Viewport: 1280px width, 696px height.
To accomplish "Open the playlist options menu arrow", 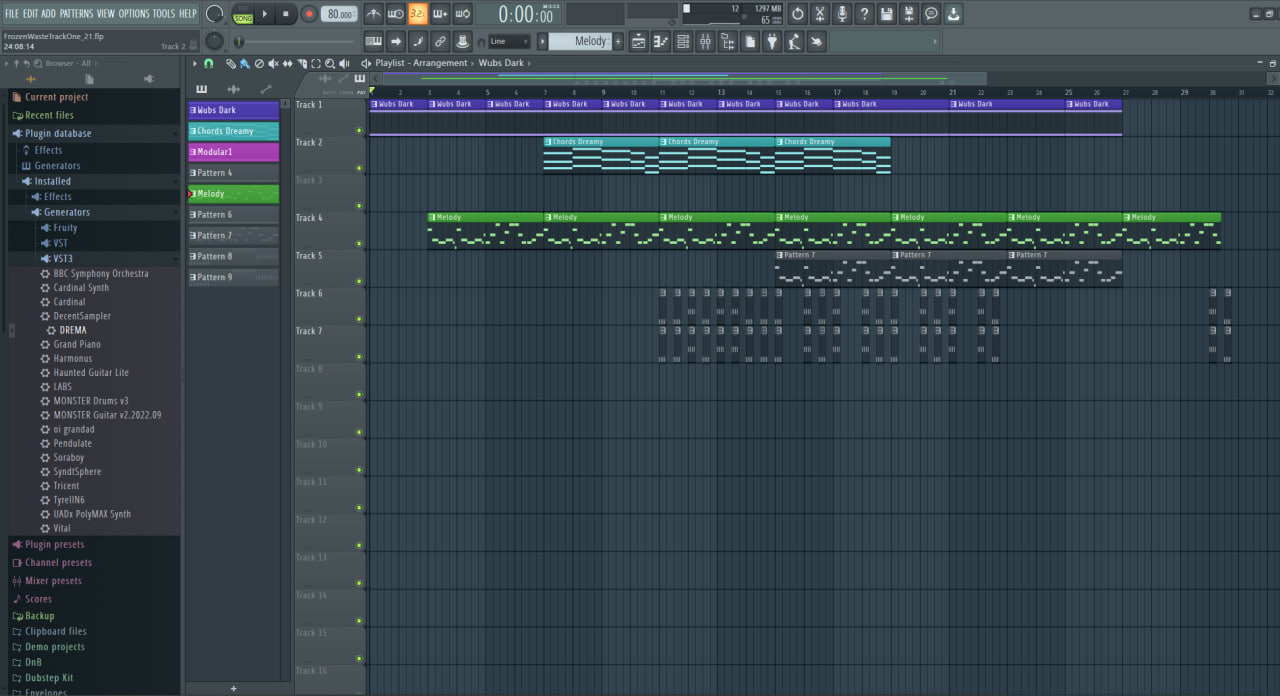I will 195,63.
